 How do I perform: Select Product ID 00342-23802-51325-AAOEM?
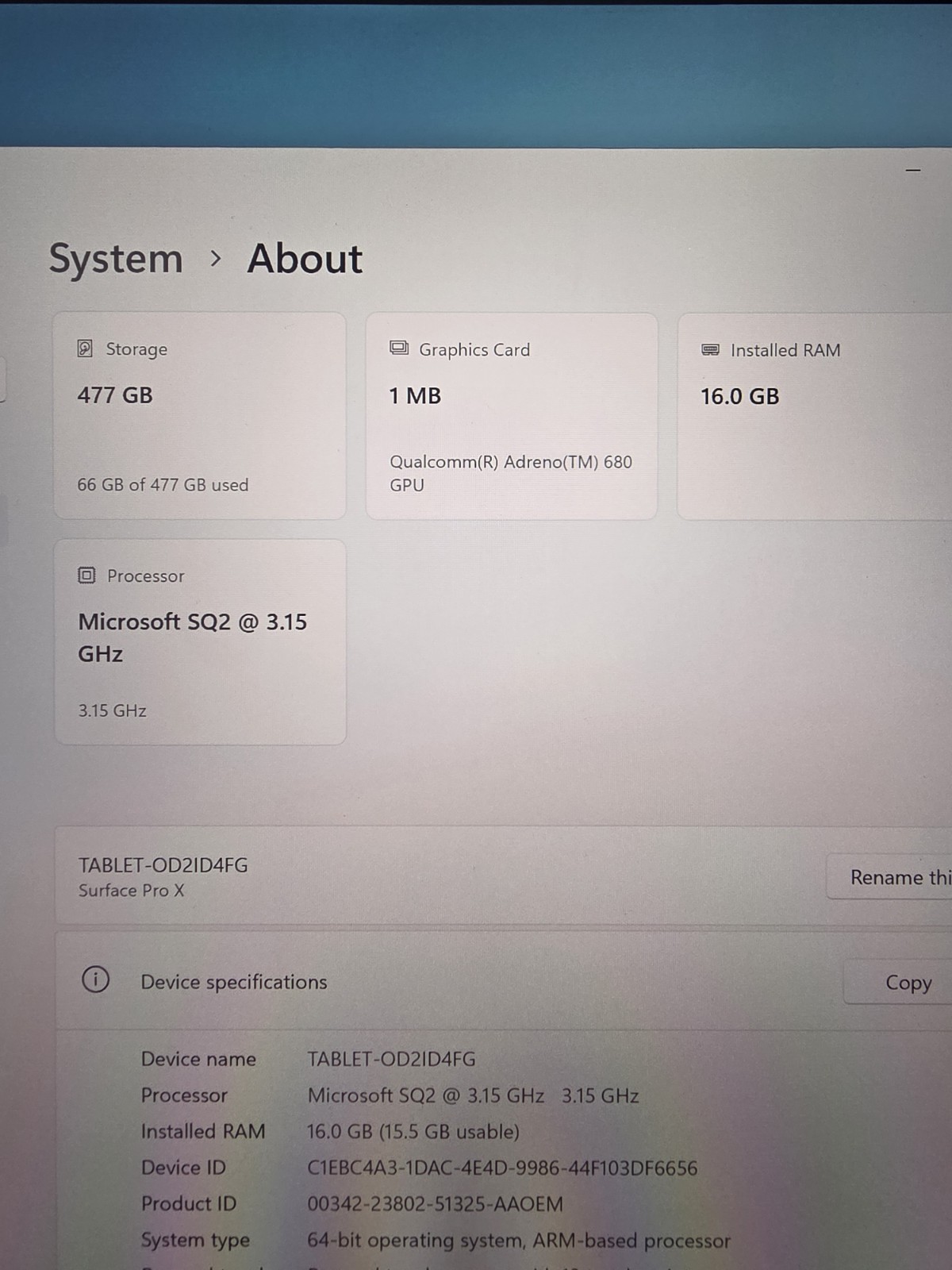tap(436, 1204)
